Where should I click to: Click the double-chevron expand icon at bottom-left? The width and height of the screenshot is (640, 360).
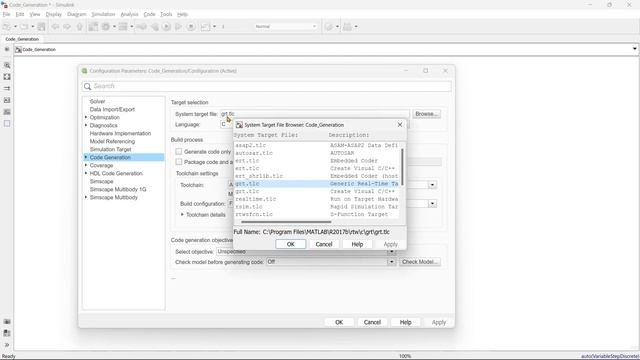click(x=7, y=345)
